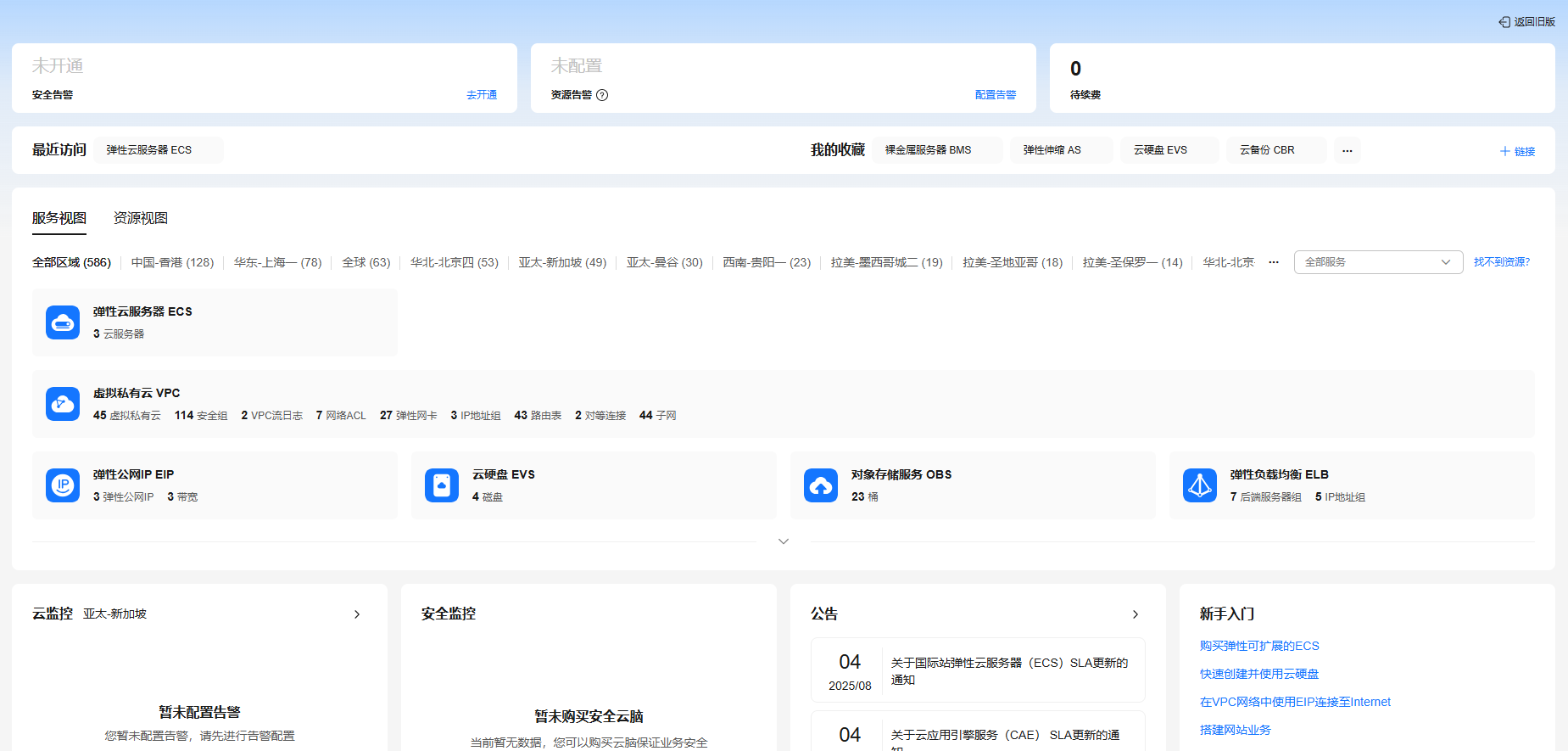This screenshot has height=751, width=1568.
Task: Click the 弹性公网IP EIP service icon
Action: 63,485
